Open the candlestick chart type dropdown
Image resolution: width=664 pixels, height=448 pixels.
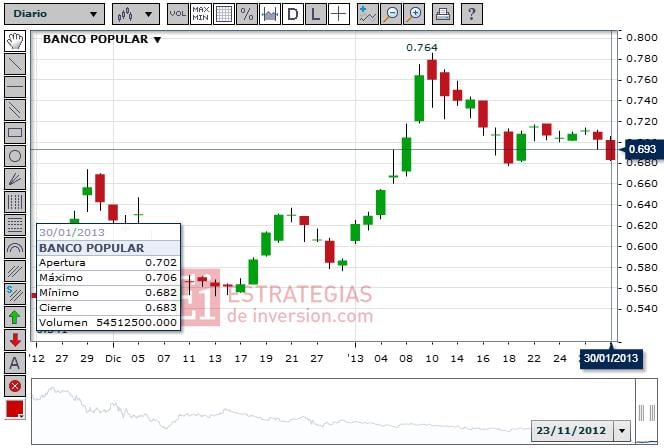coord(136,14)
